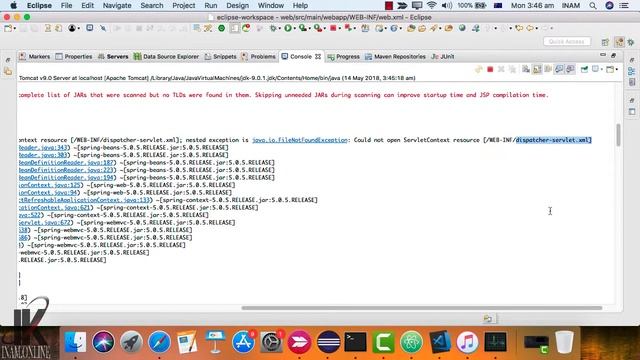The height and width of the screenshot is (360, 640).
Task: Click the New wizard toolbar icon
Action: [x=8, y=28]
